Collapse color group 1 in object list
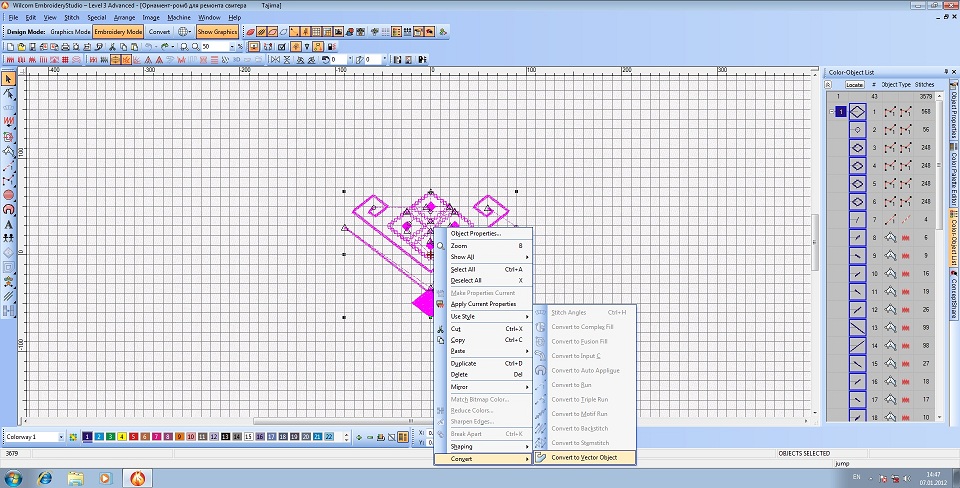This screenshot has width=960, height=488. pos(830,112)
